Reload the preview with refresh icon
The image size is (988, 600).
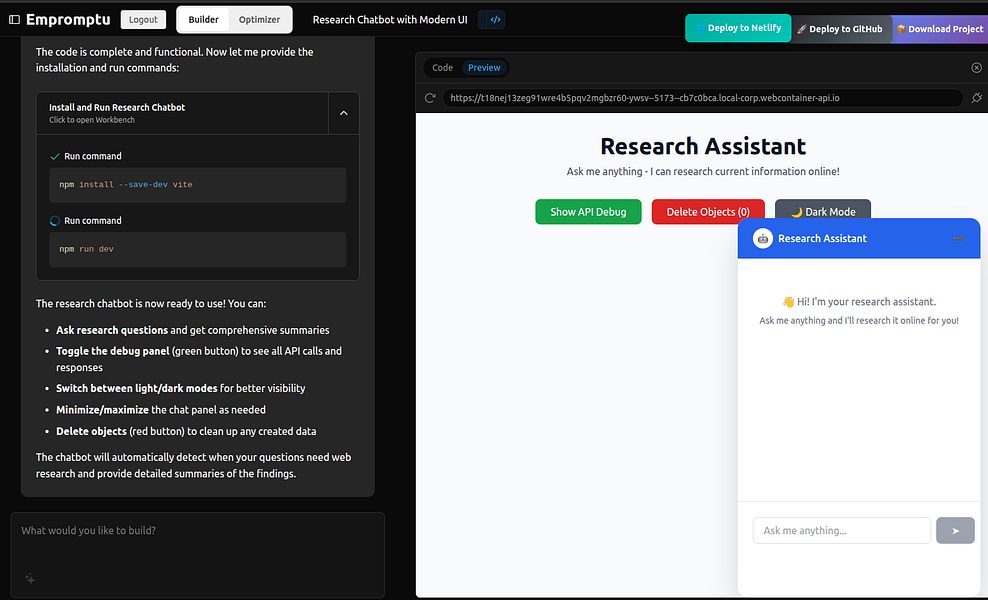[430, 98]
